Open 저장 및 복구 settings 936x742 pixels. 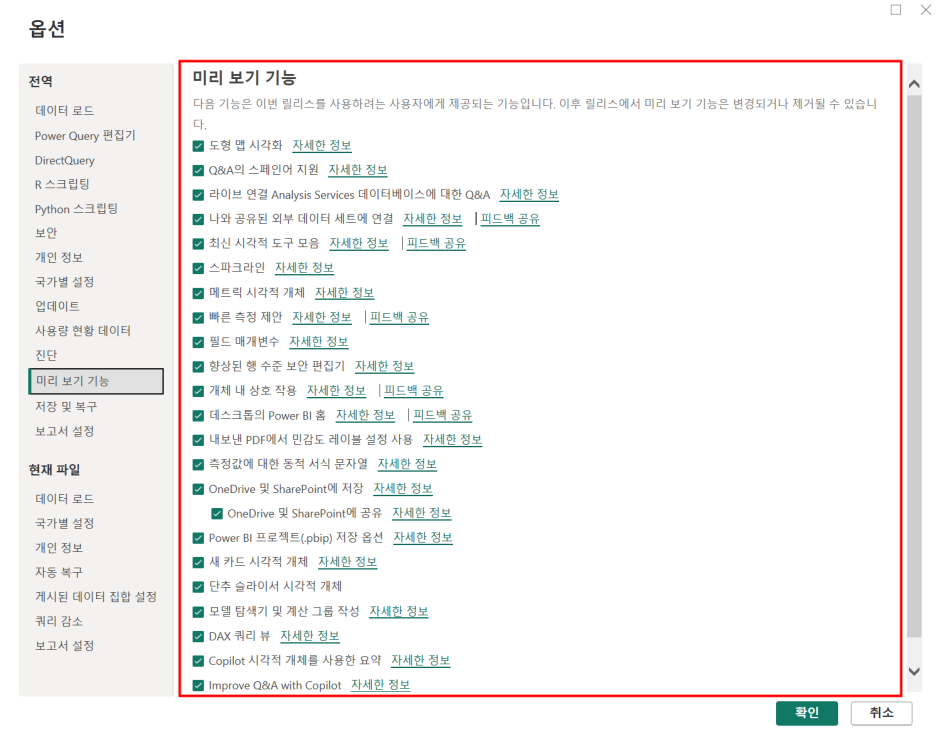click(x=66, y=407)
